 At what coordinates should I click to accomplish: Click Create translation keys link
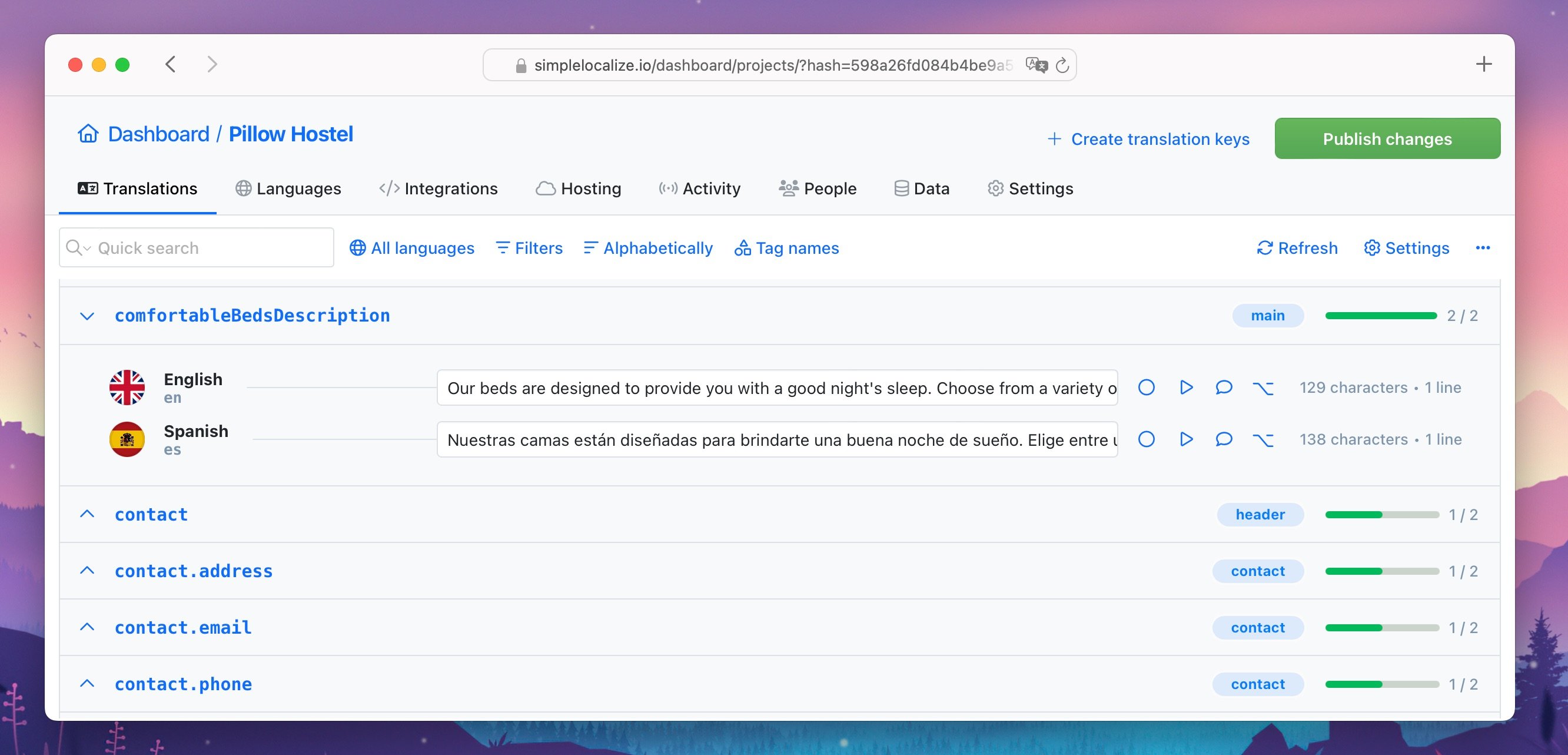pyautogui.click(x=1148, y=138)
